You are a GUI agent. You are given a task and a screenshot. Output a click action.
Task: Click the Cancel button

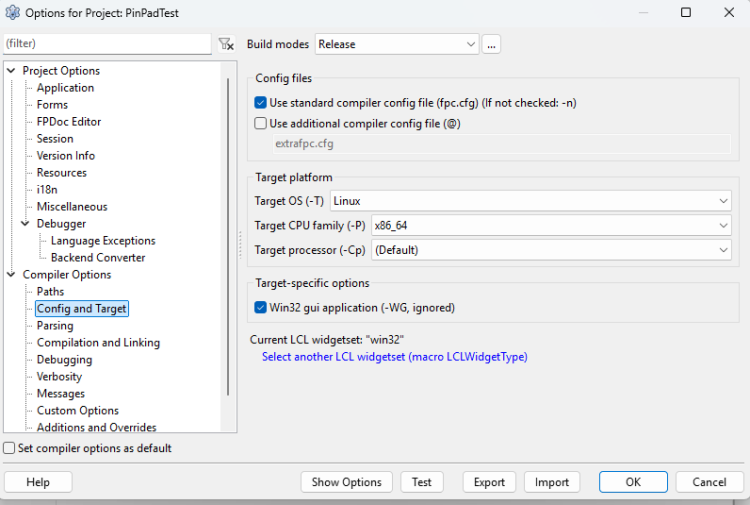709,482
